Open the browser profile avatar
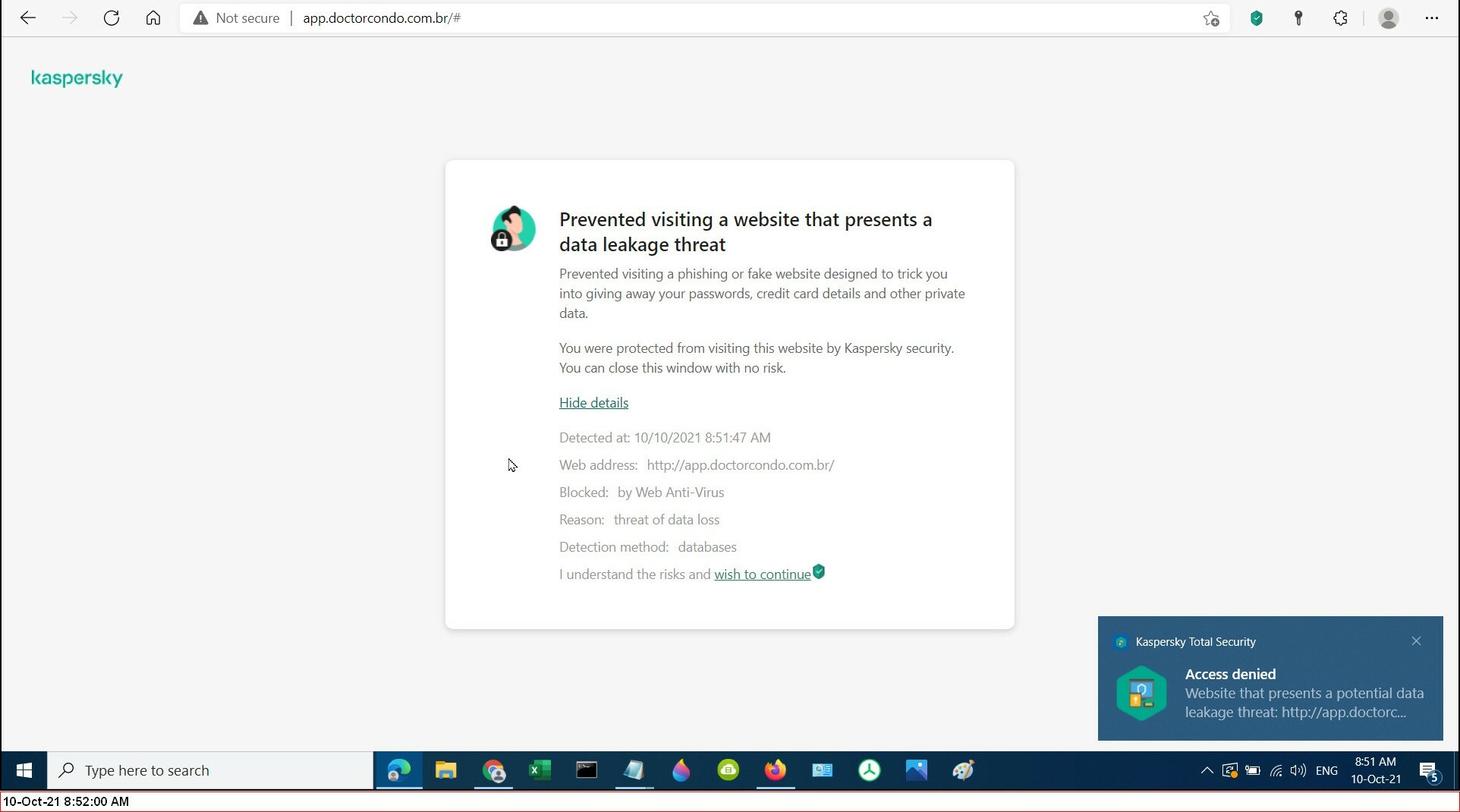1460x812 pixels. 1389,19
